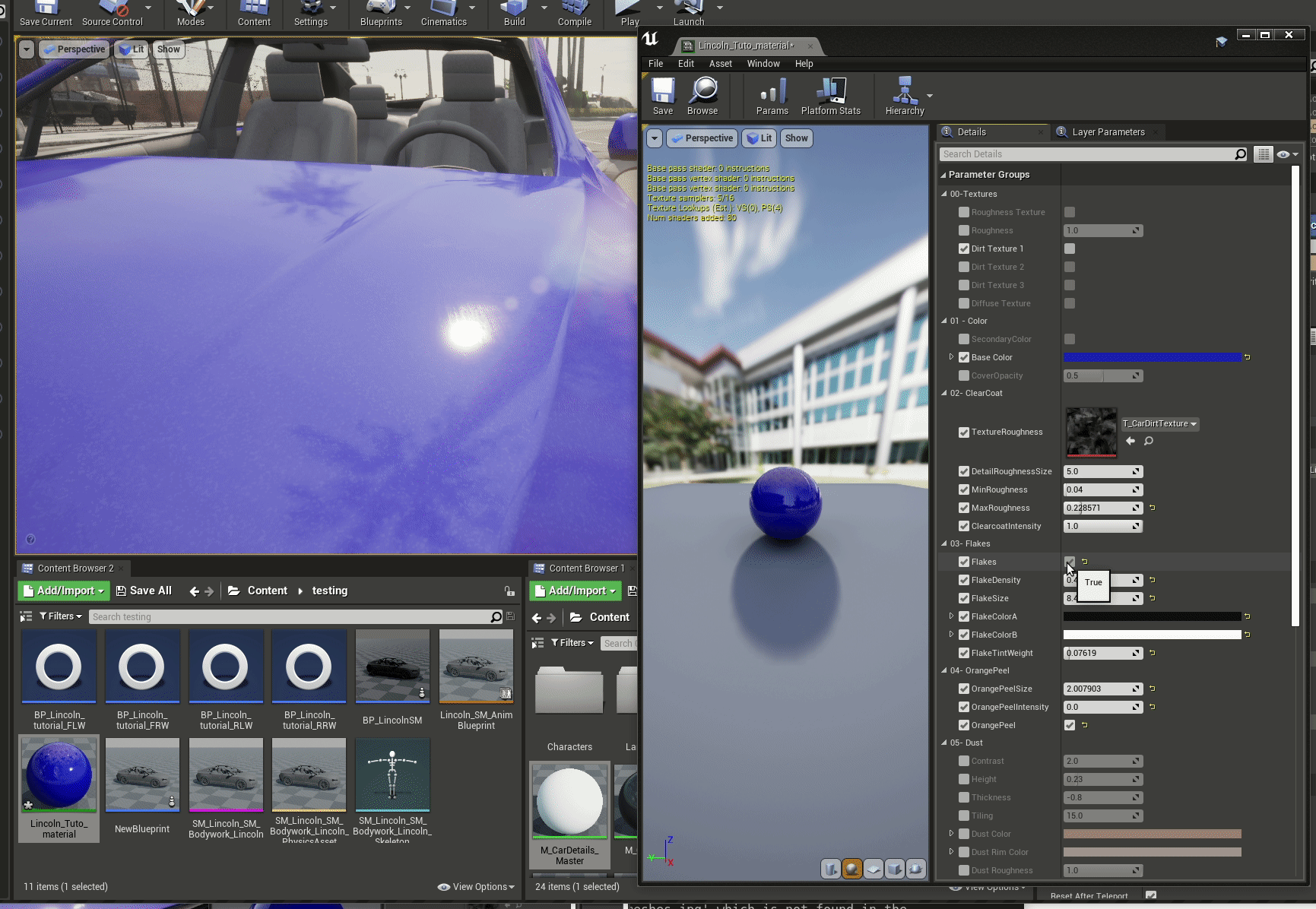The height and width of the screenshot is (909, 1316).
Task: Click Save All in Content Browser 2
Action: [144, 591]
